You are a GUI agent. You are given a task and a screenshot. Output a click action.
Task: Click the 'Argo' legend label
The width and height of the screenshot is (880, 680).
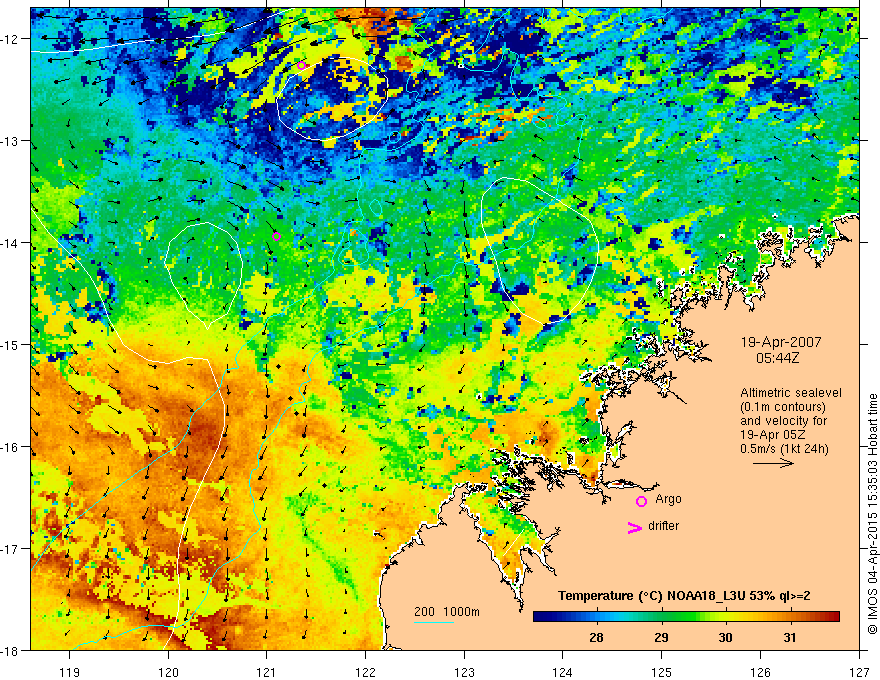coord(668,499)
